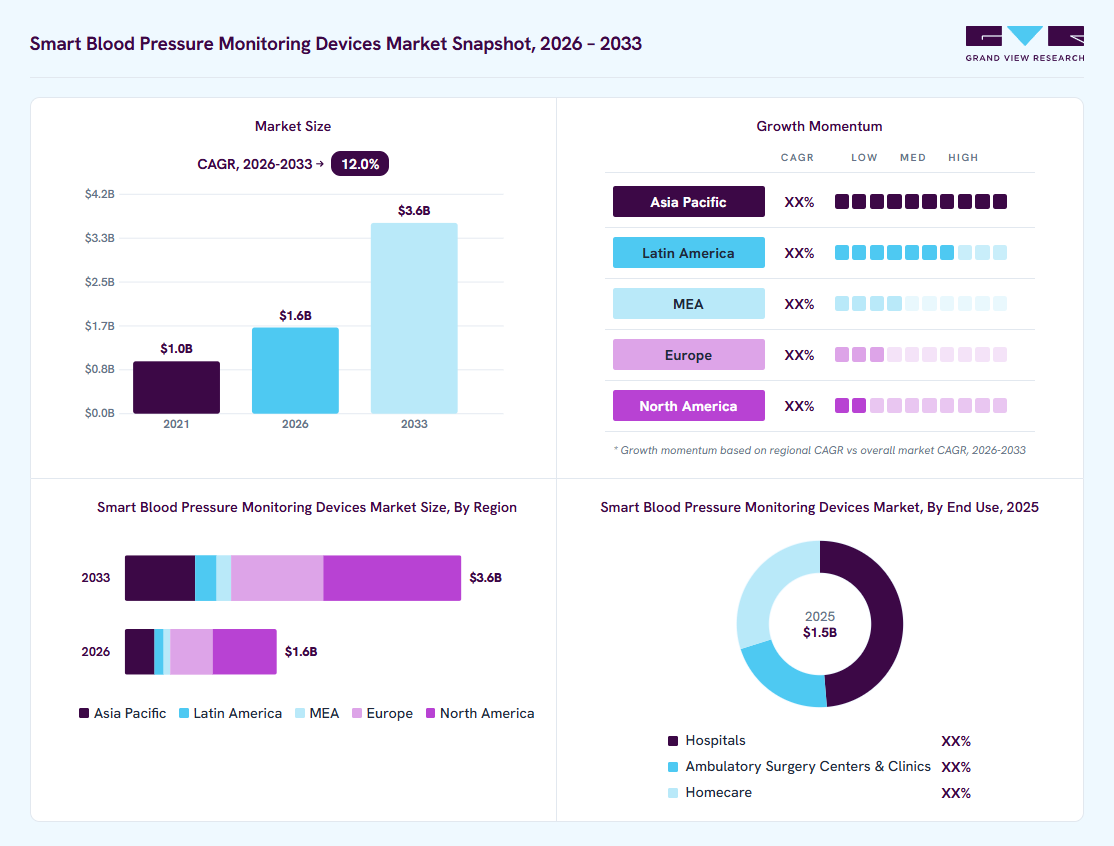
Task: Click Ambulatory Surgery Centers & Clinics legend swatch
Action: click(x=673, y=767)
